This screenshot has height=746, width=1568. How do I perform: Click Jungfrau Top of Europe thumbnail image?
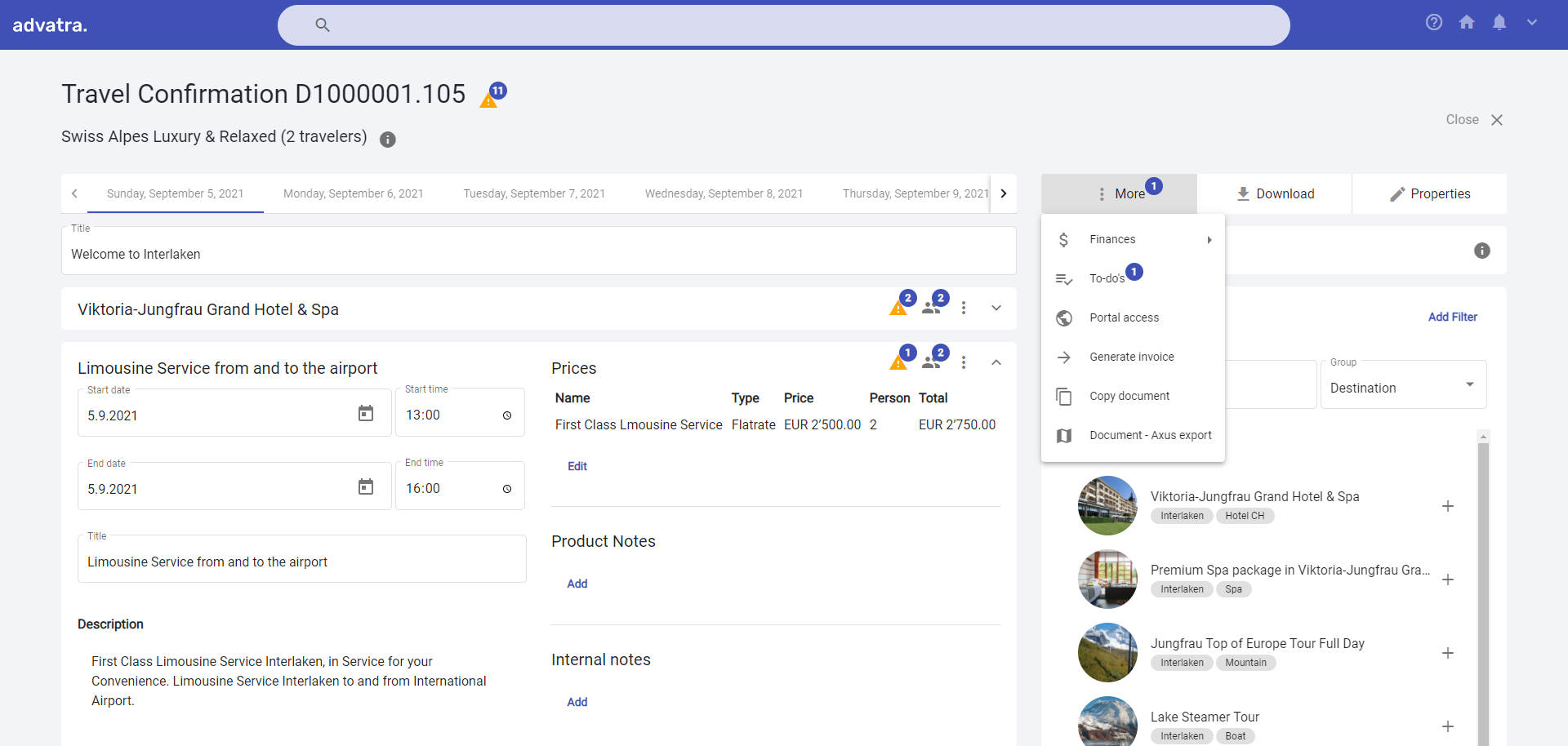pyautogui.click(x=1107, y=653)
